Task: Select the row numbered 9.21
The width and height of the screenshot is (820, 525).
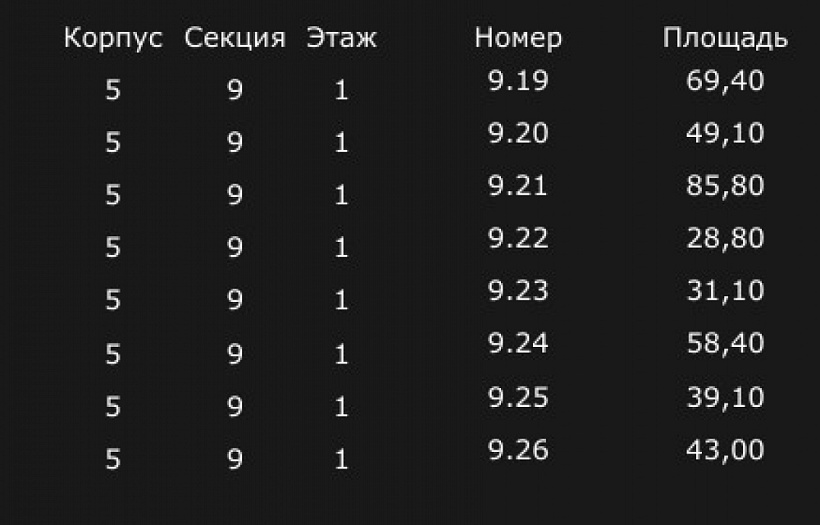Action: [518, 186]
